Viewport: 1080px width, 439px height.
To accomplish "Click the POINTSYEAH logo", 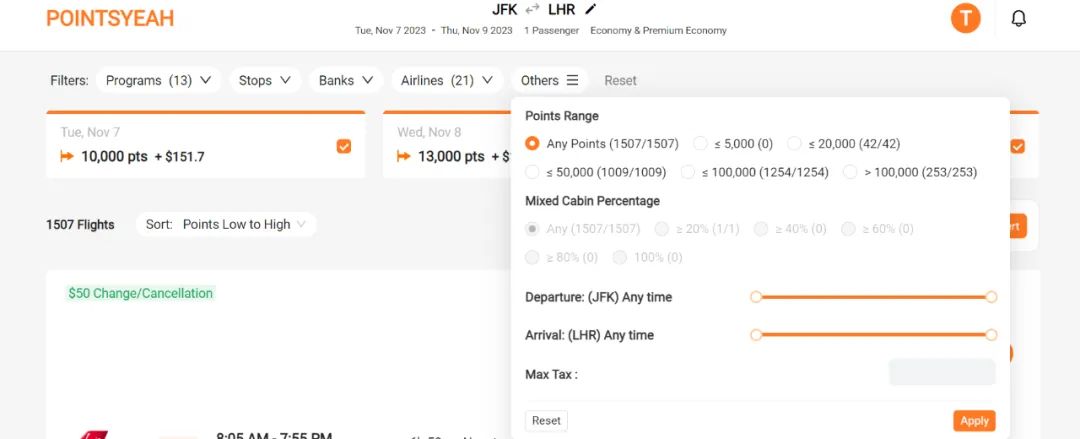I will click(x=110, y=19).
